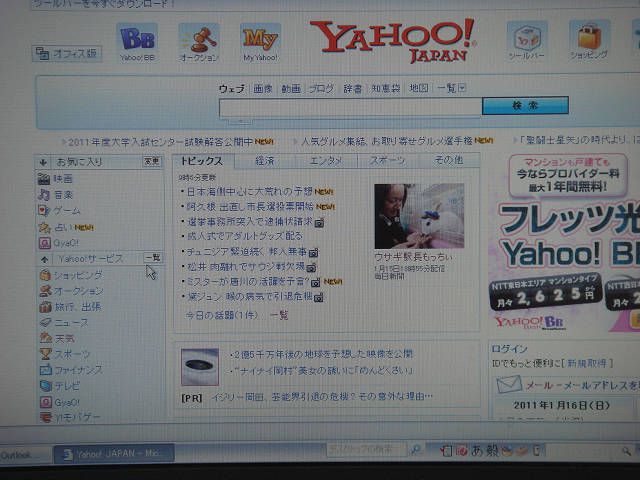
Task: Click the blue 検索 button
Action: click(525, 105)
